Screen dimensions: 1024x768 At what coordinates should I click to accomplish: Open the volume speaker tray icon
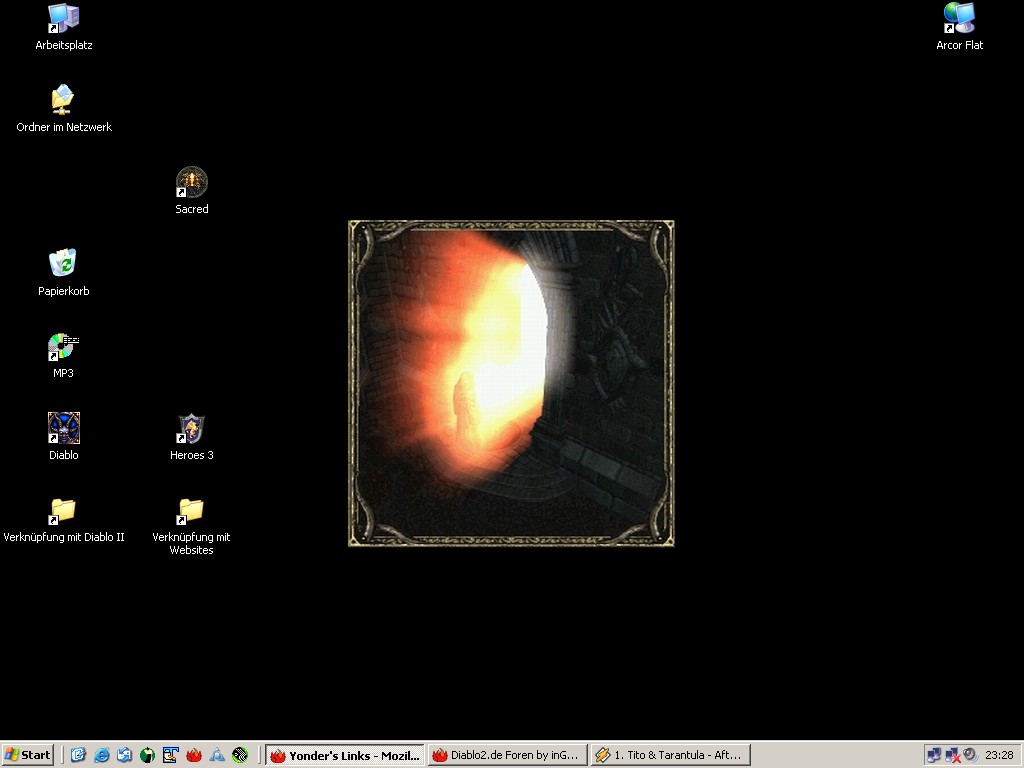point(970,755)
